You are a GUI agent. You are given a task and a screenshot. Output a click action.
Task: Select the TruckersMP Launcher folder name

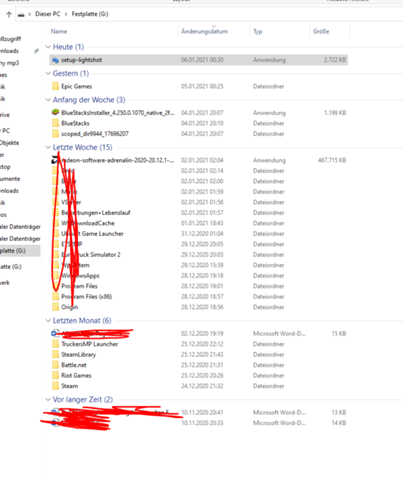tap(90, 344)
